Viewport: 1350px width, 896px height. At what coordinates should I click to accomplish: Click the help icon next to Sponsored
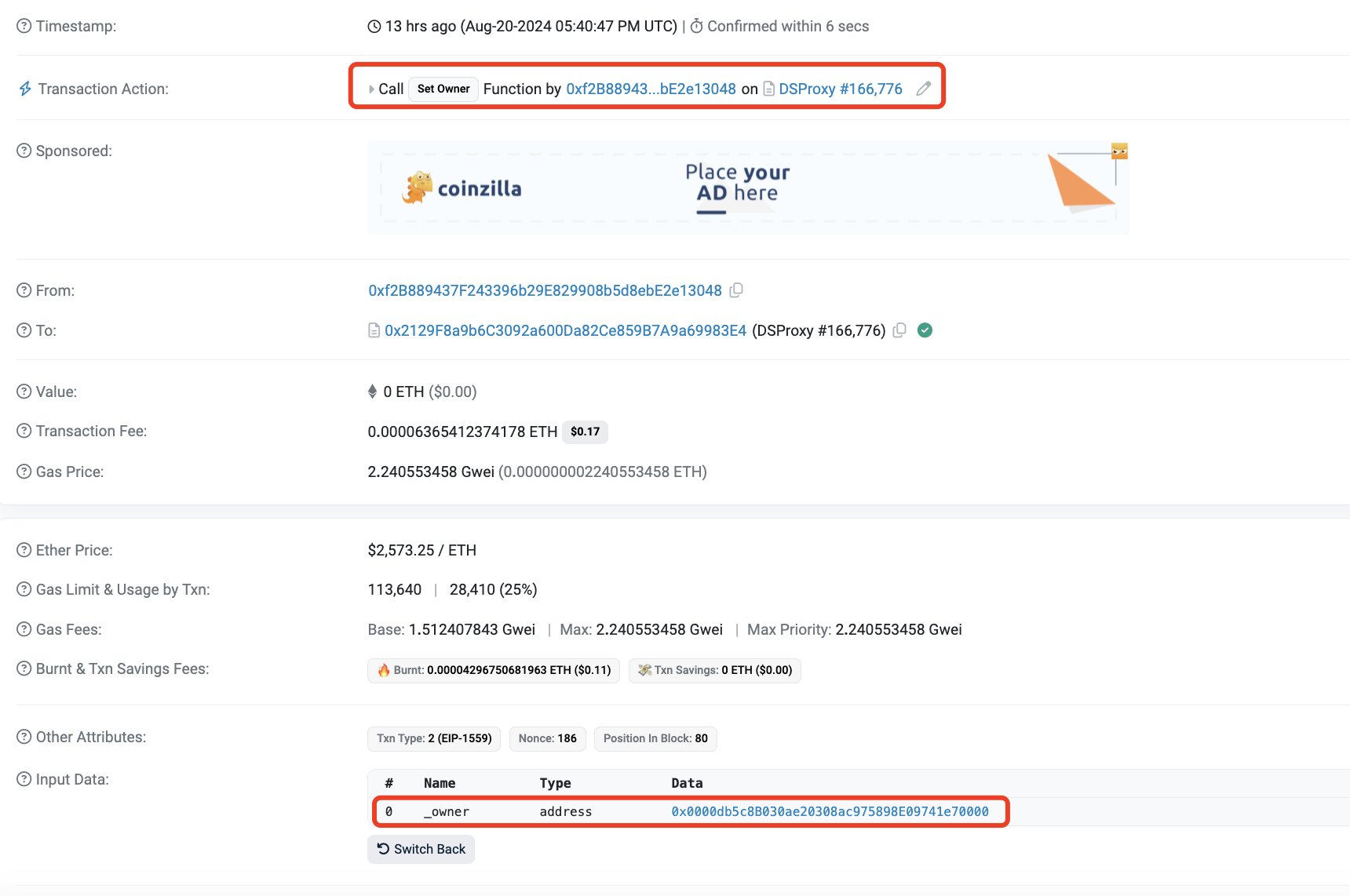[x=24, y=151]
